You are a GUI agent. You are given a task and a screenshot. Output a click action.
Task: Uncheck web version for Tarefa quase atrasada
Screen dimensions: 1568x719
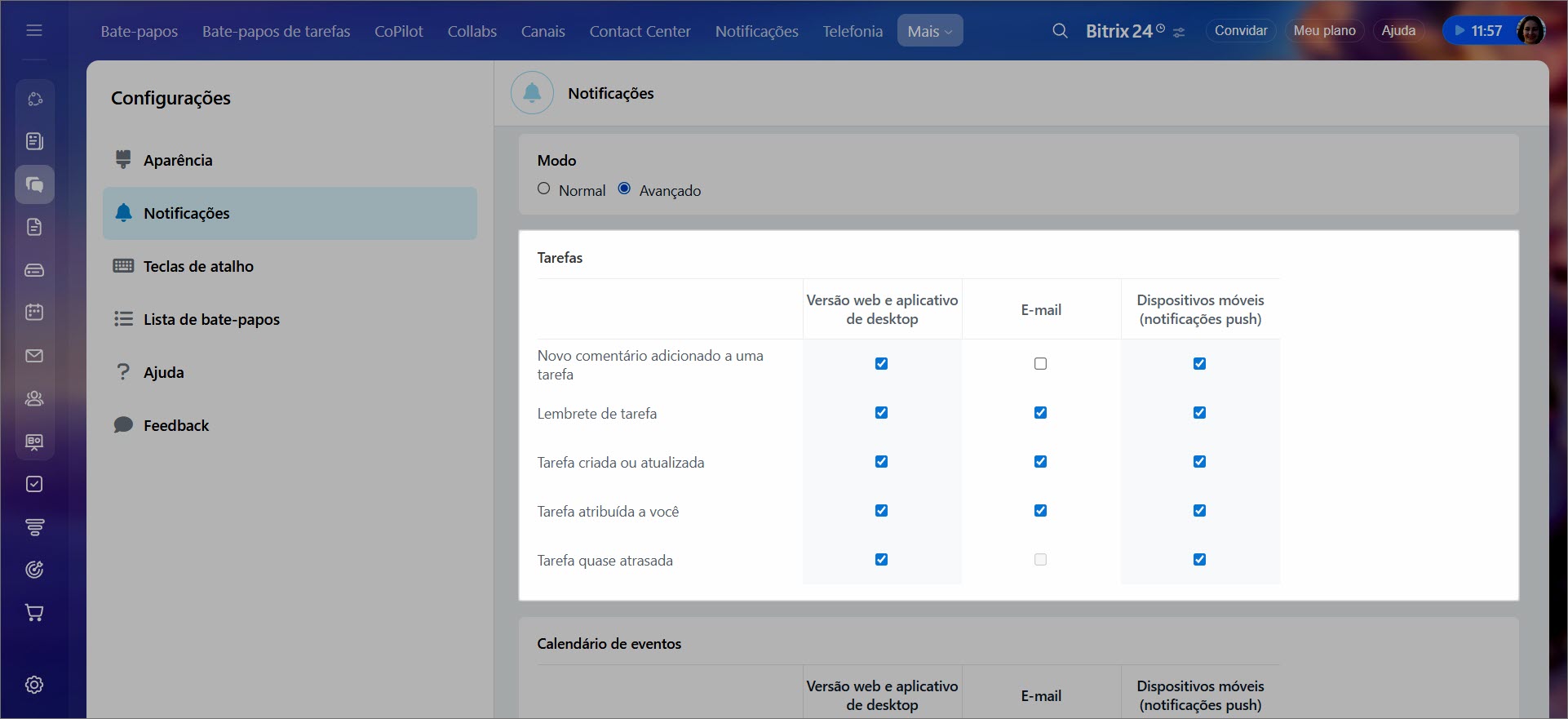[881, 560]
